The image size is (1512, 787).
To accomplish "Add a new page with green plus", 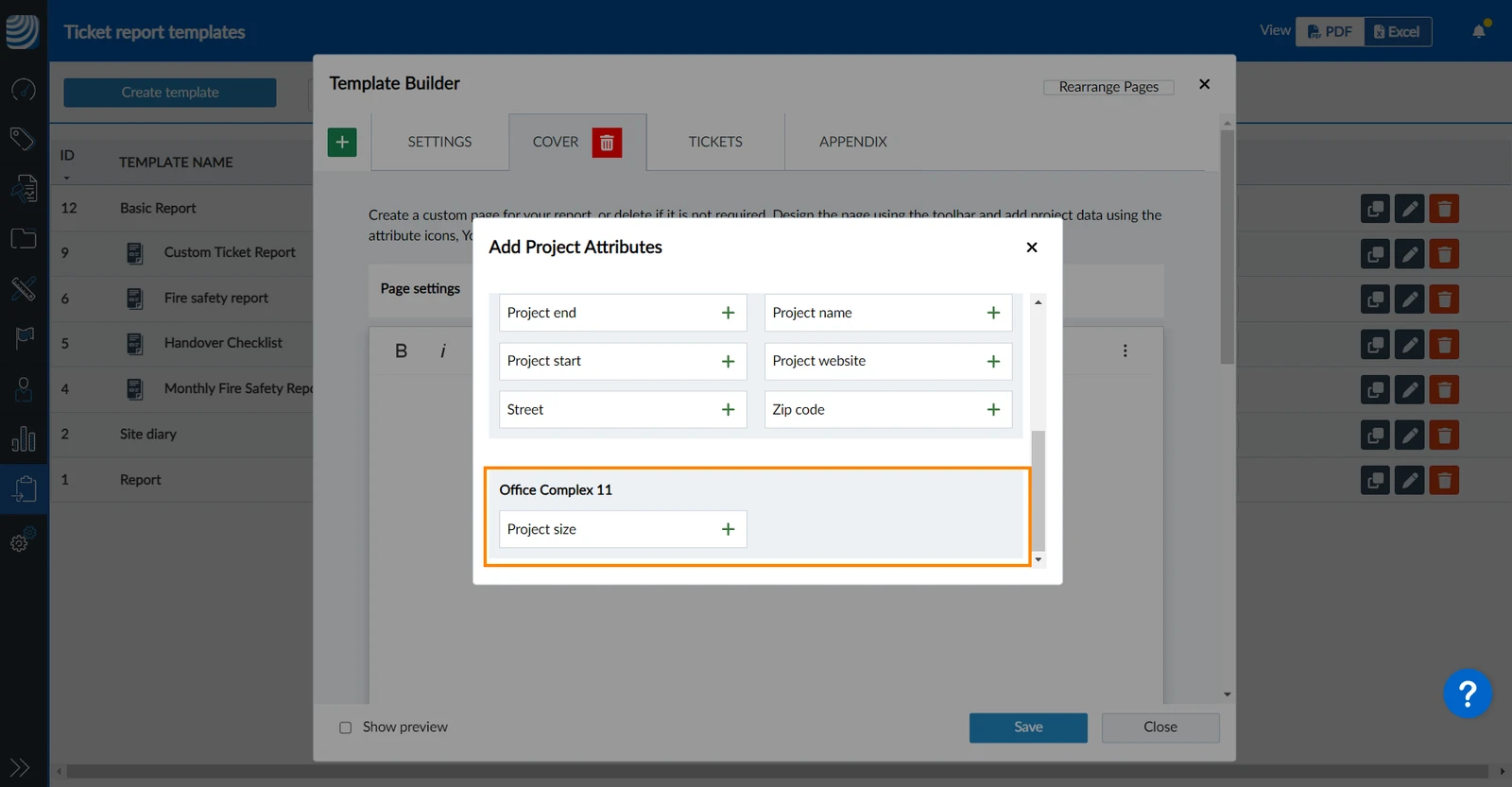I will click(x=342, y=142).
